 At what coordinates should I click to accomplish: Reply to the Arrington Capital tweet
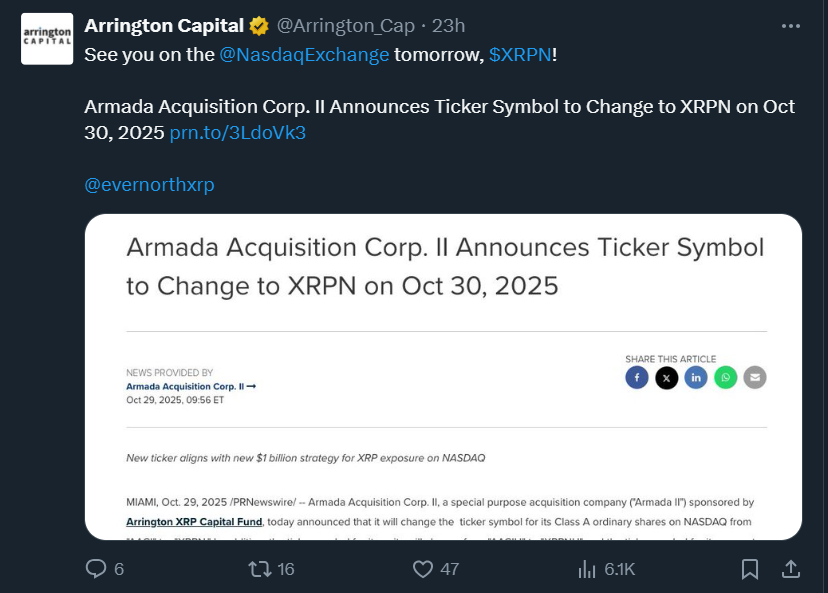(97, 568)
